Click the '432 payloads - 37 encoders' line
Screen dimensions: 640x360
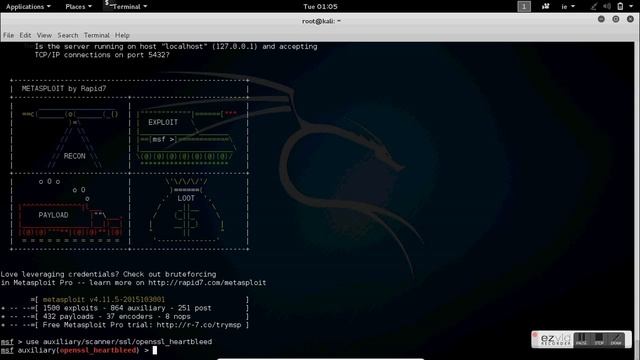click(116, 317)
